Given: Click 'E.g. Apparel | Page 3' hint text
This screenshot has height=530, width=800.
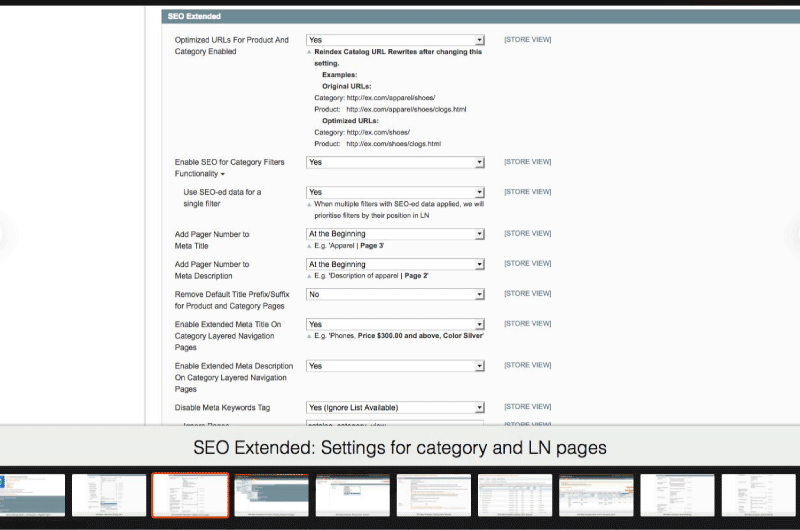Looking at the screenshot, I should click(349, 246).
